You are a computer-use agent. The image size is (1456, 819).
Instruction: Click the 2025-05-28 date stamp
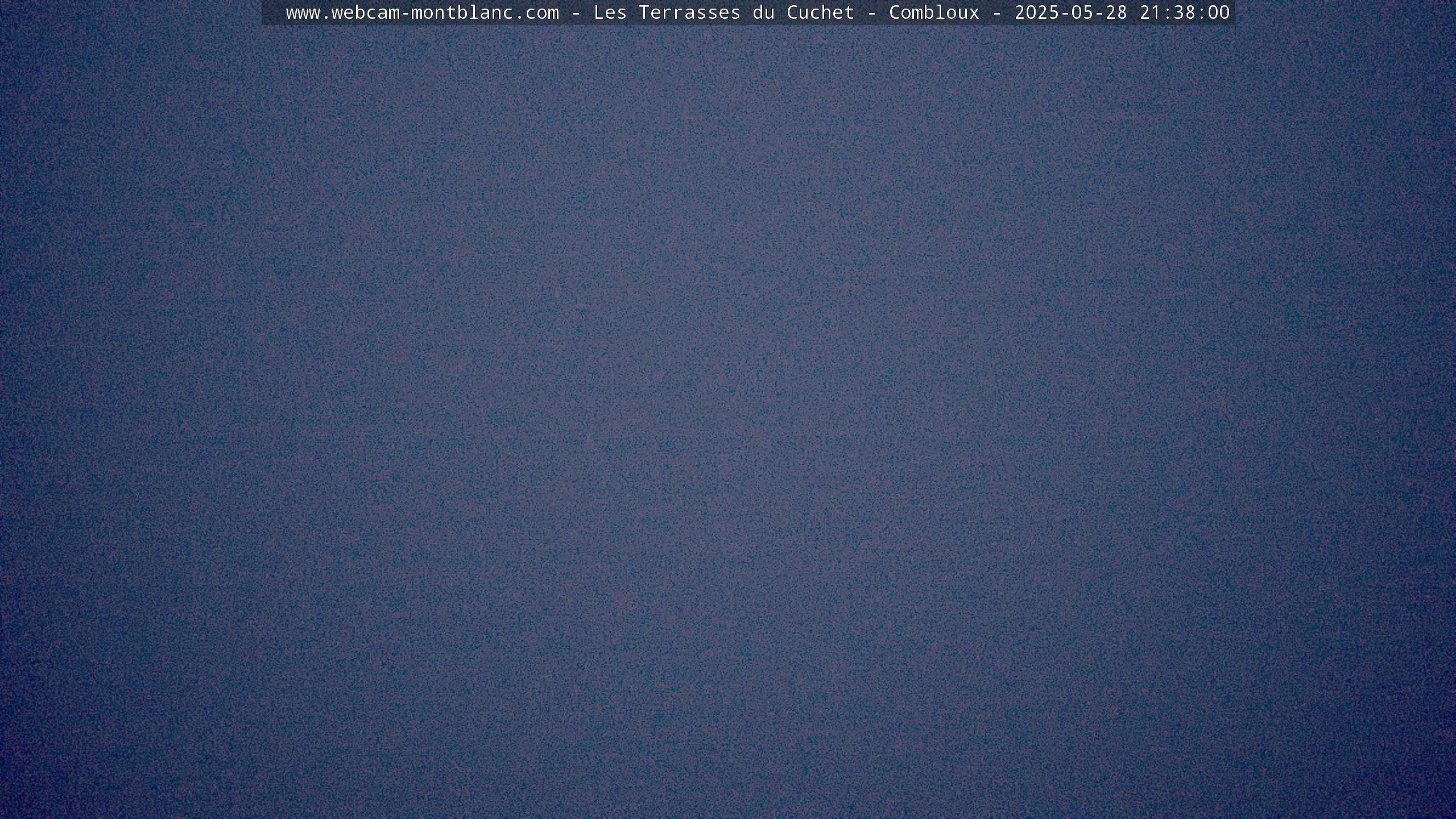tap(1071, 13)
